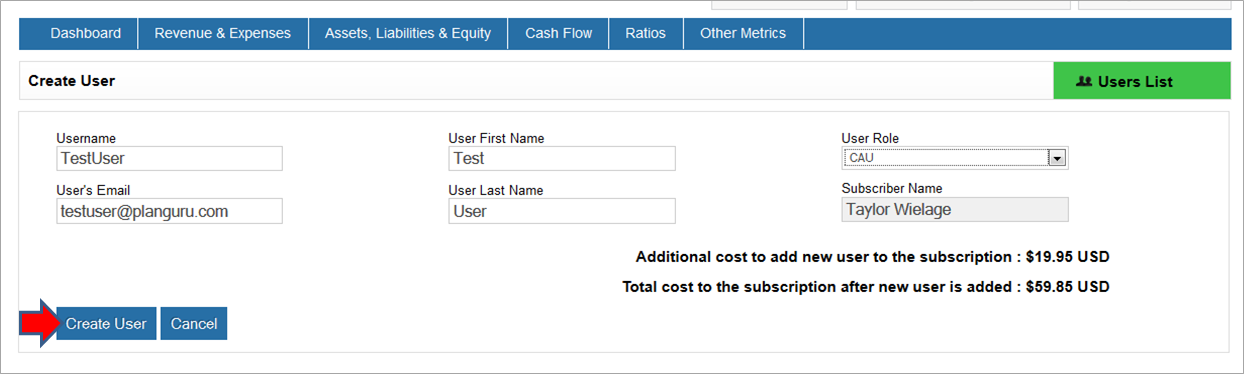Open the green Users List button

coord(1142,81)
